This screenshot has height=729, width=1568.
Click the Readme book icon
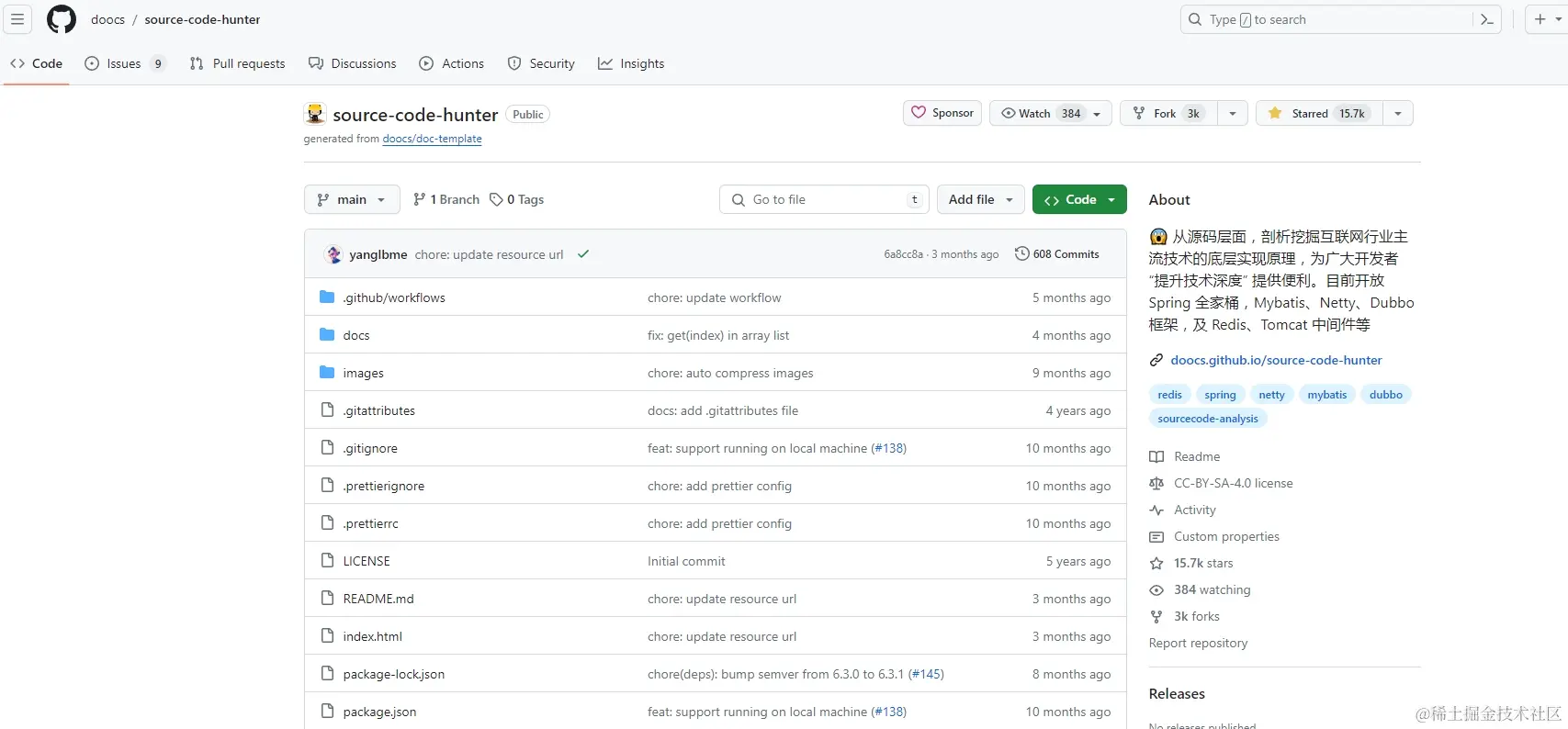[1156, 456]
